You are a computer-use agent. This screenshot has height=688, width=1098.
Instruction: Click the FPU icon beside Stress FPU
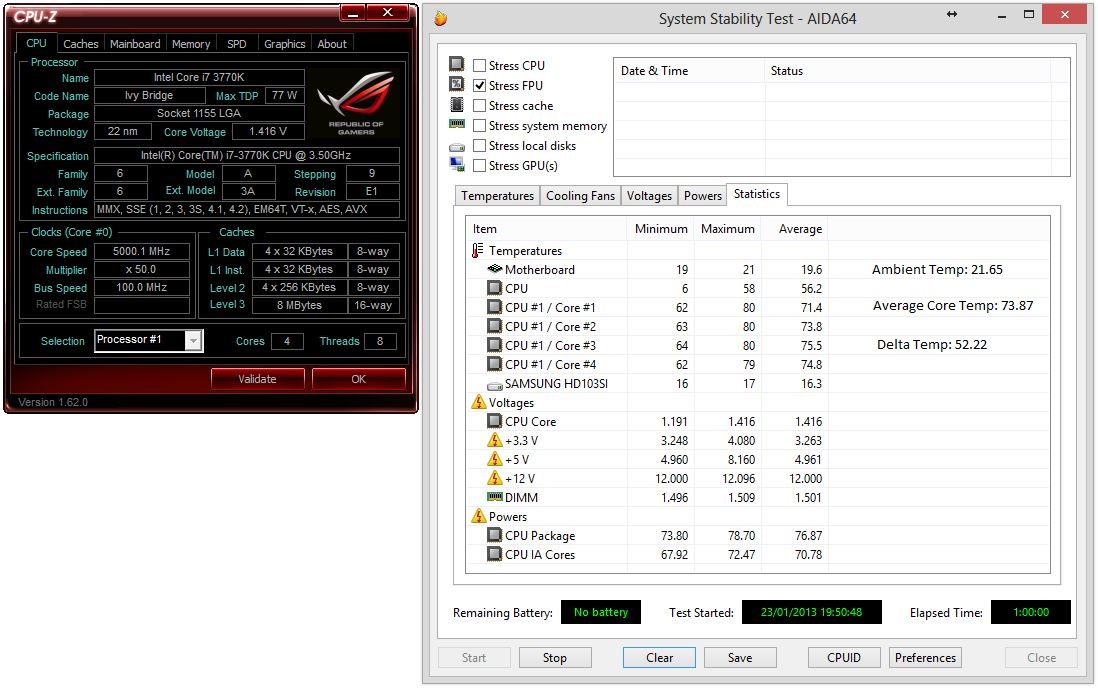click(x=457, y=85)
